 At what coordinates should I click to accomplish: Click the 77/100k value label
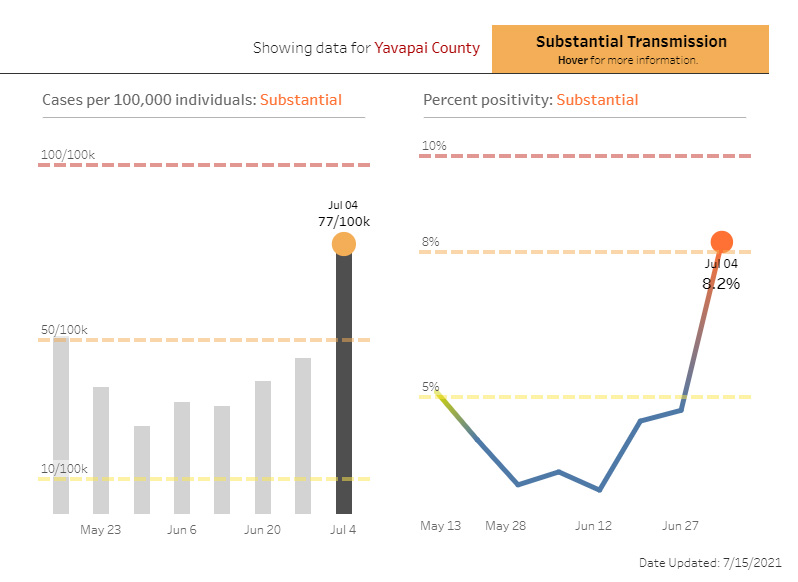point(343,222)
